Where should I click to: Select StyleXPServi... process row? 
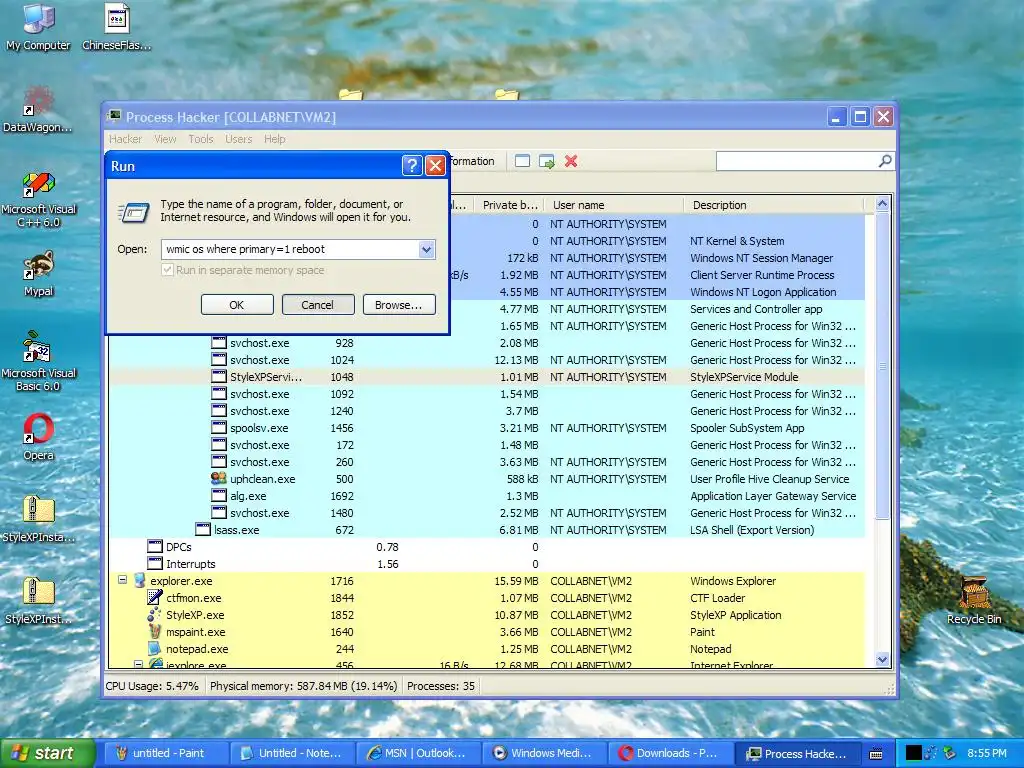pyautogui.click(x=487, y=377)
